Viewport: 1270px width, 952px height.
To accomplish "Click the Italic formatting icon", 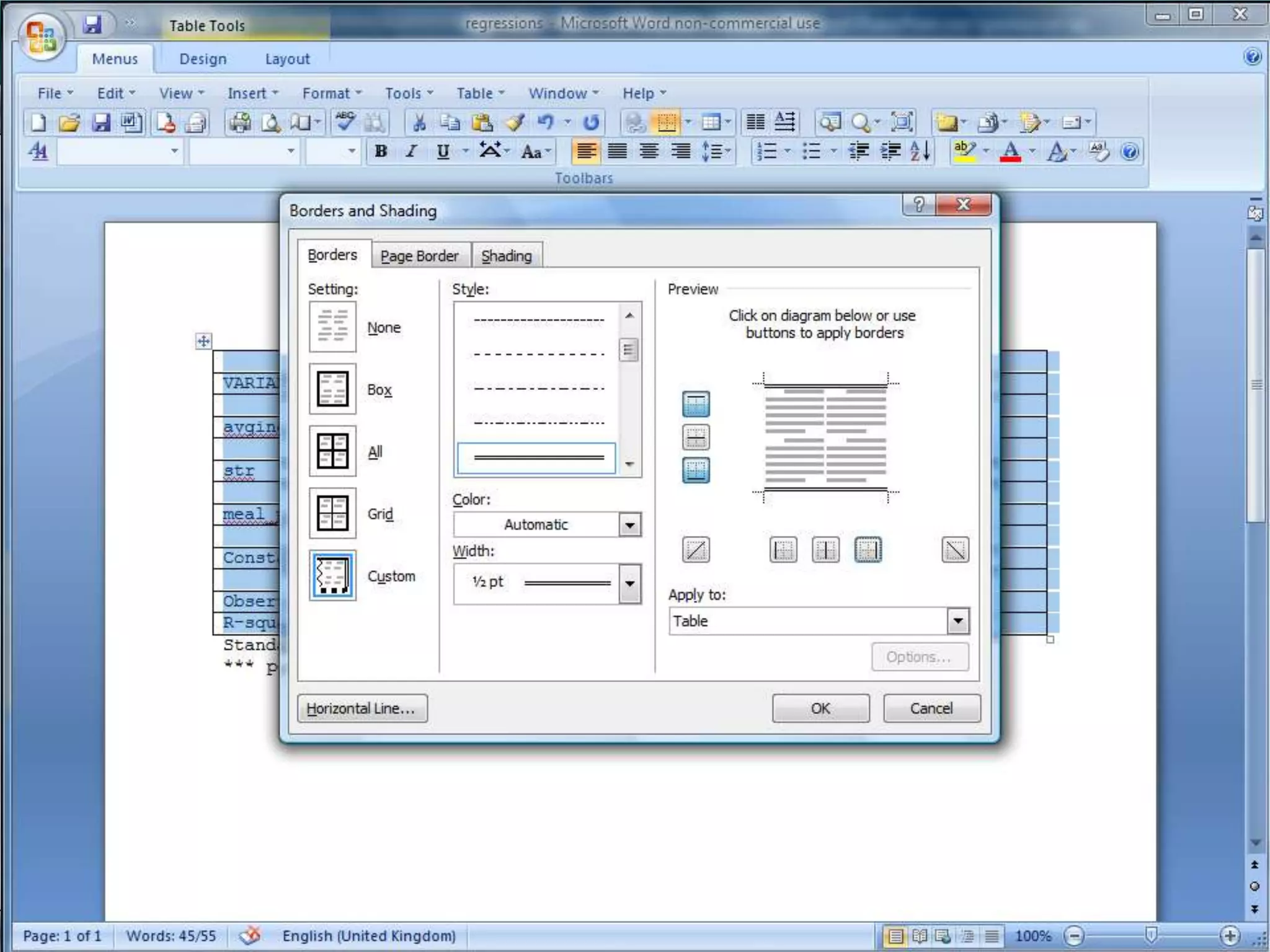I will point(411,151).
